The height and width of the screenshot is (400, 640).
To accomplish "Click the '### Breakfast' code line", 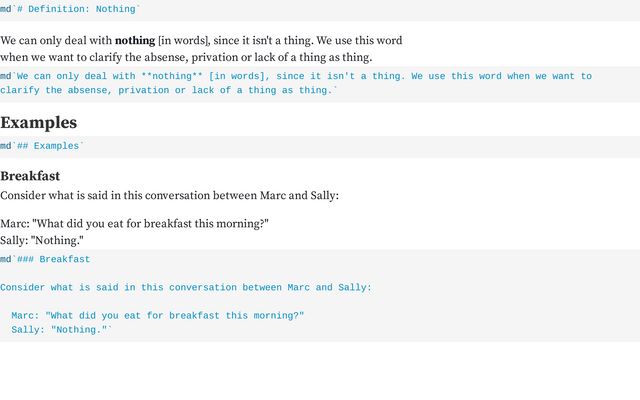I will click(45, 260).
